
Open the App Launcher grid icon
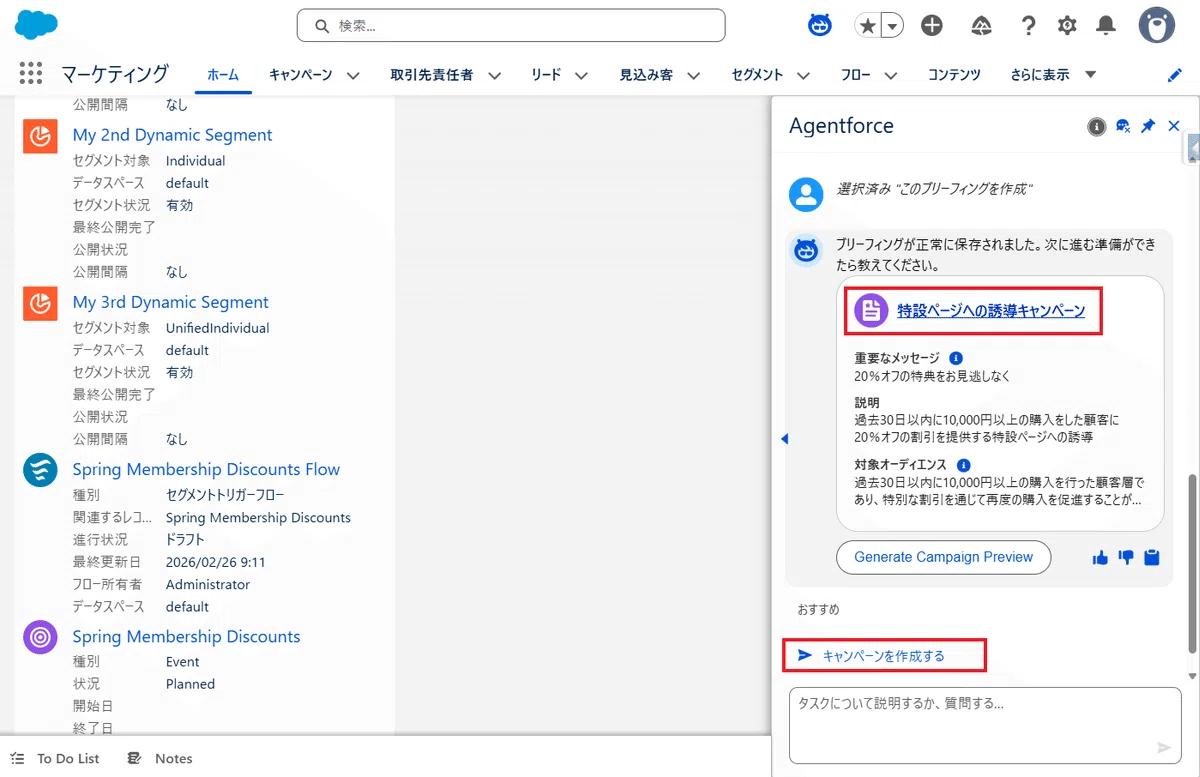pyautogui.click(x=30, y=73)
